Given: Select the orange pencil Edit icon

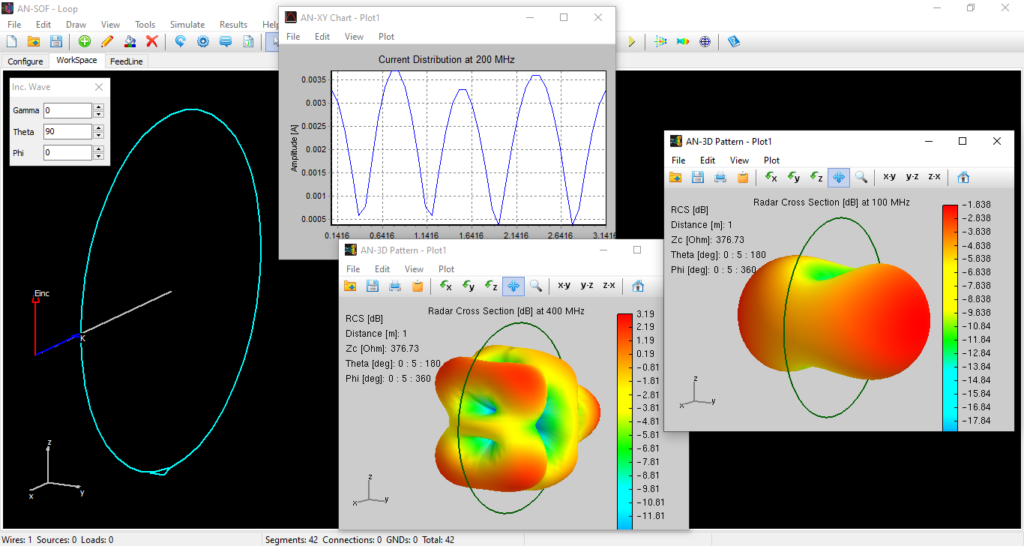Looking at the screenshot, I should click(107, 42).
